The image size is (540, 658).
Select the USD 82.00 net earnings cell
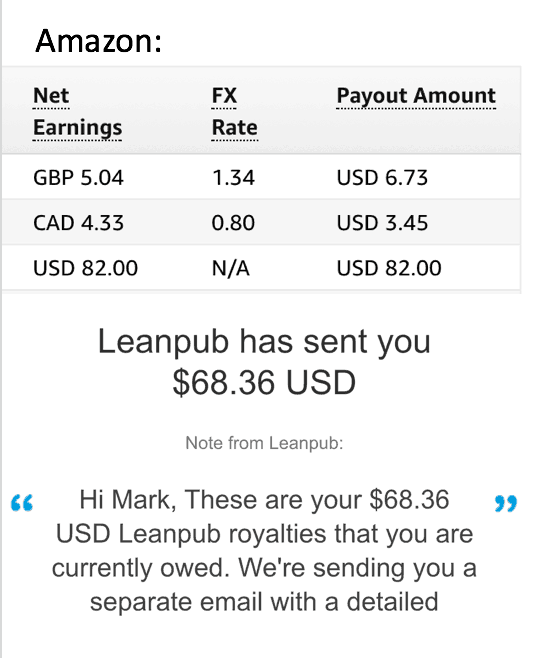(x=86, y=268)
